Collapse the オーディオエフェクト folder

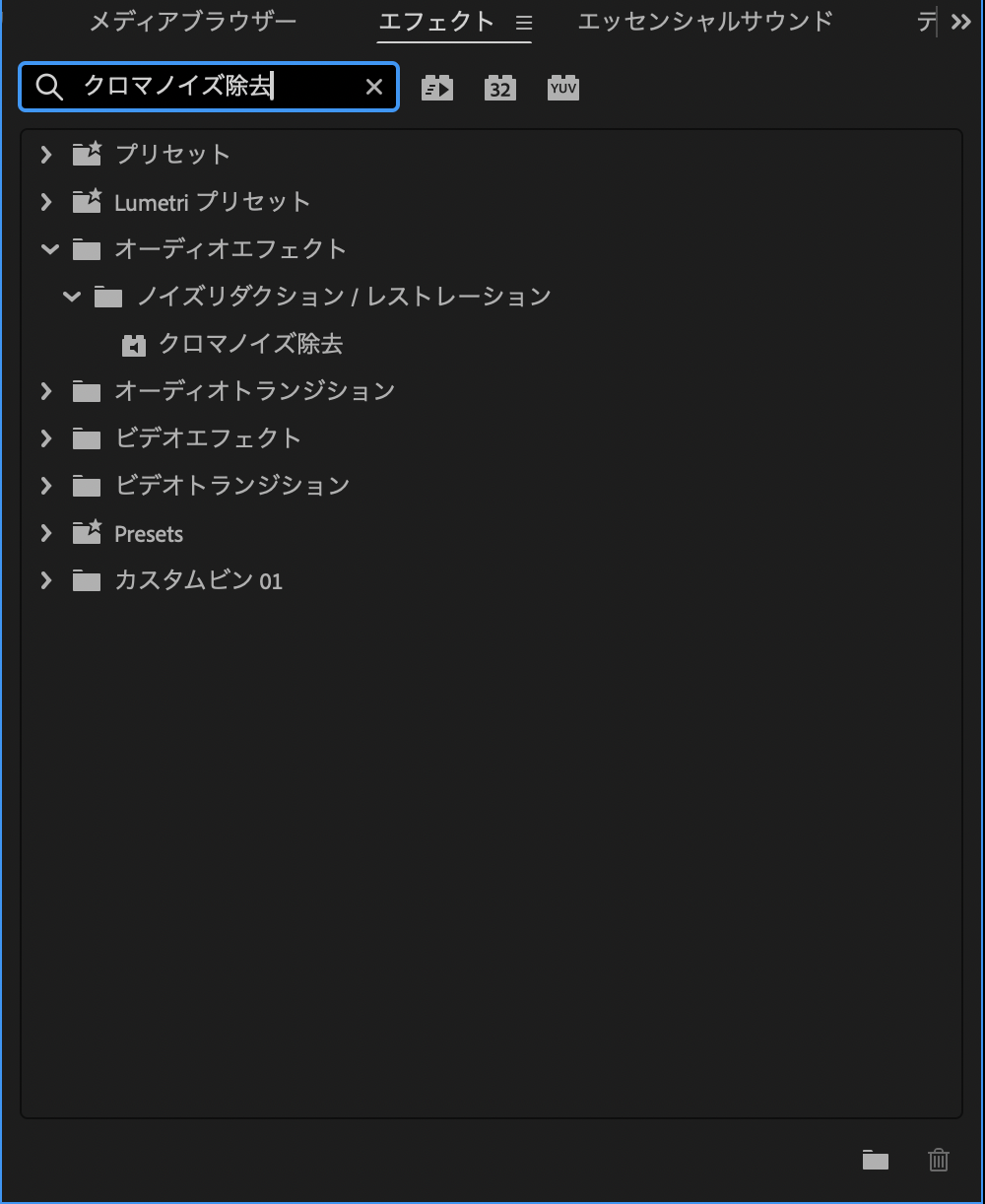(49, 249)
